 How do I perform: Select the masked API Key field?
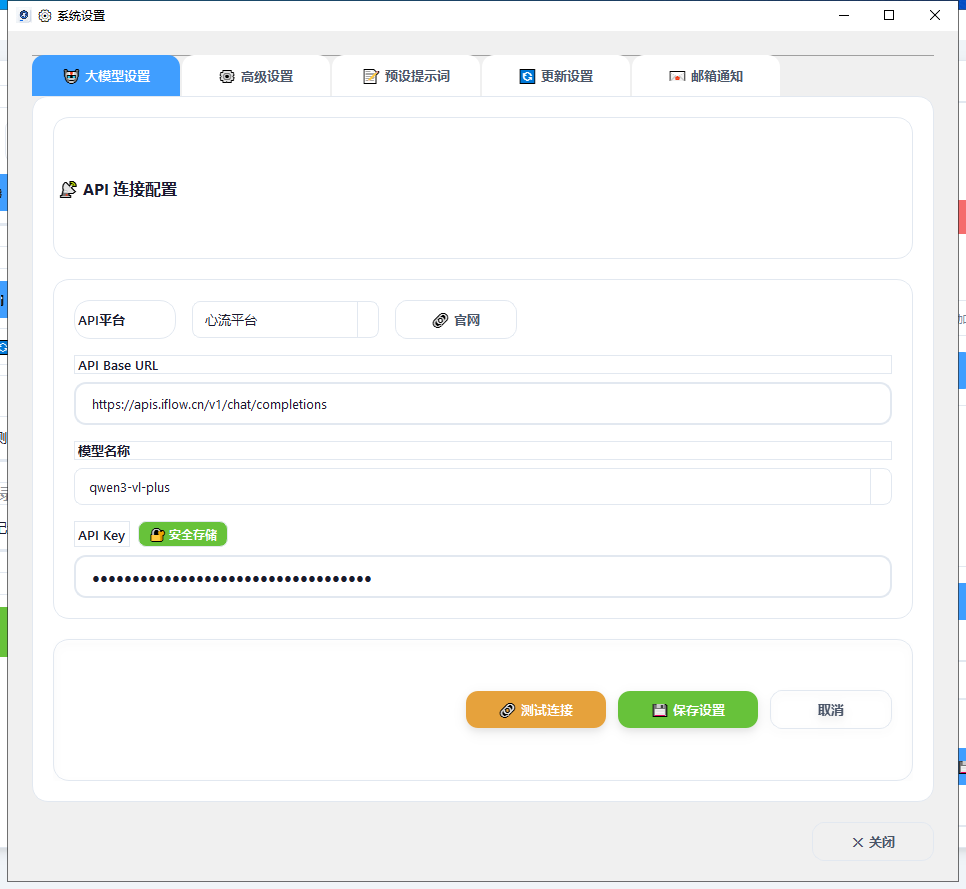[483, 577]
